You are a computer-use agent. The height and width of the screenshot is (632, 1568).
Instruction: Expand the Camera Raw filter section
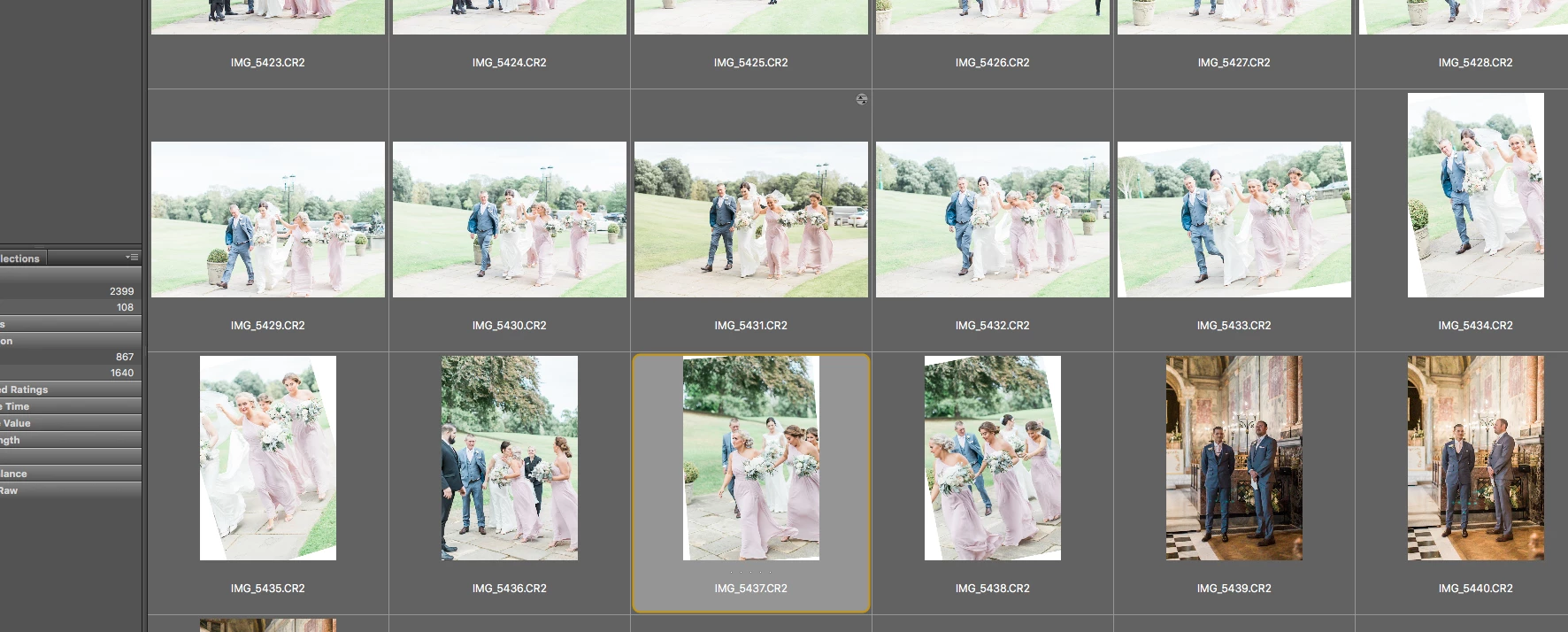click(x=71, y=490)
